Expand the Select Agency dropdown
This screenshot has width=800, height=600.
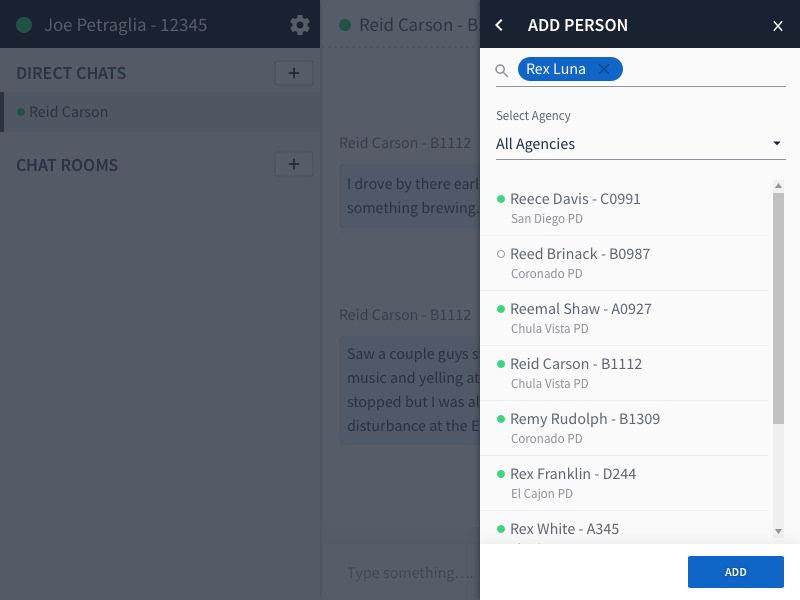click(640, 144)
